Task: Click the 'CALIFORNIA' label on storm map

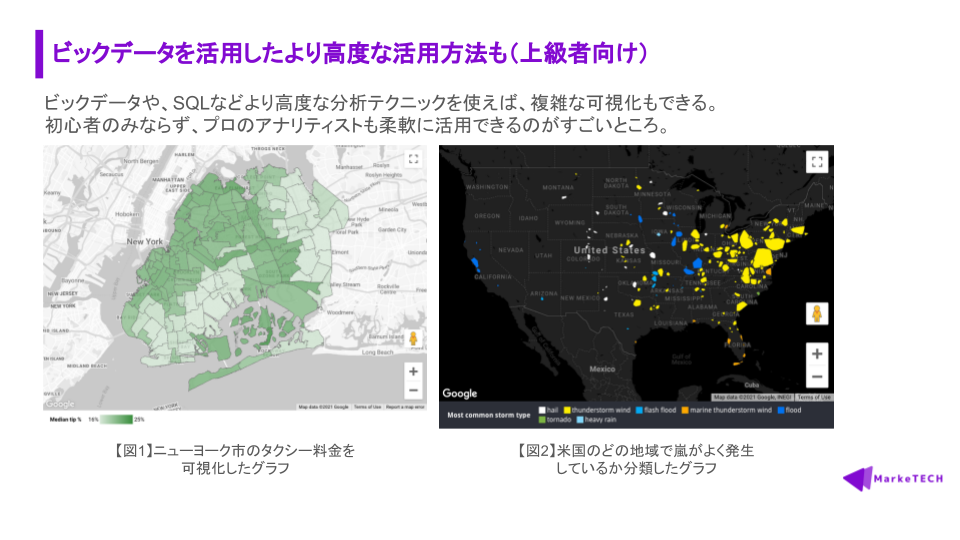Action: coord(493,277)
